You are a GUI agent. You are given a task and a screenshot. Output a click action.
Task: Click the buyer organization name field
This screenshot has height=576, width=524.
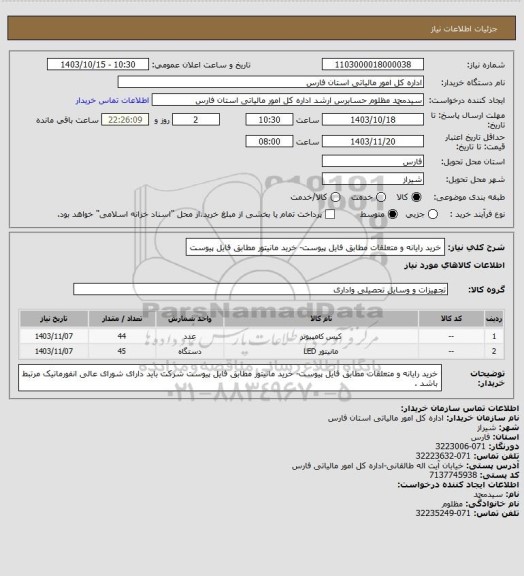click(x=270, y=82)
